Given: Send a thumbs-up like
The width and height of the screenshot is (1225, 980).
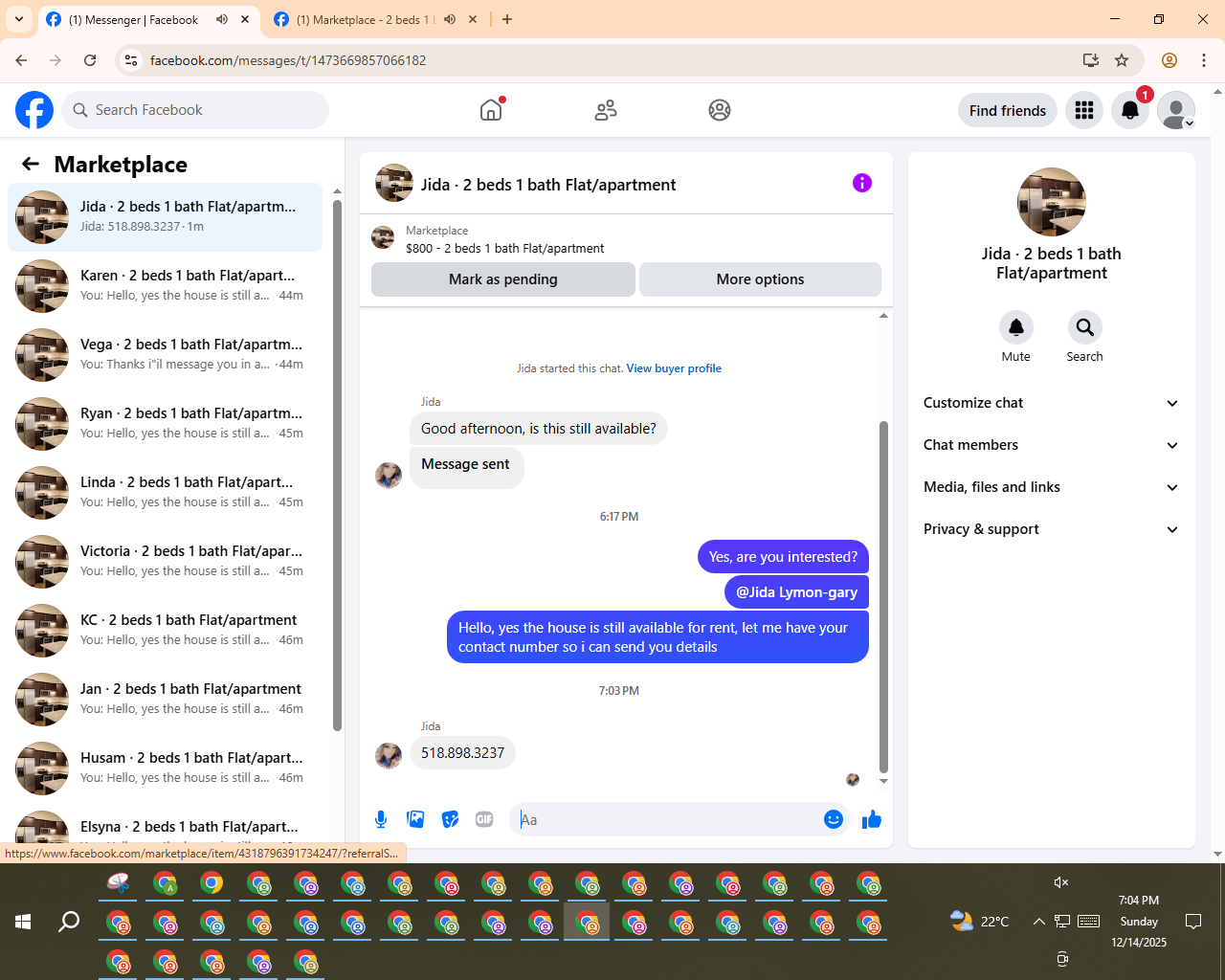Looking at the screenshot, I should tap(872, 819).
